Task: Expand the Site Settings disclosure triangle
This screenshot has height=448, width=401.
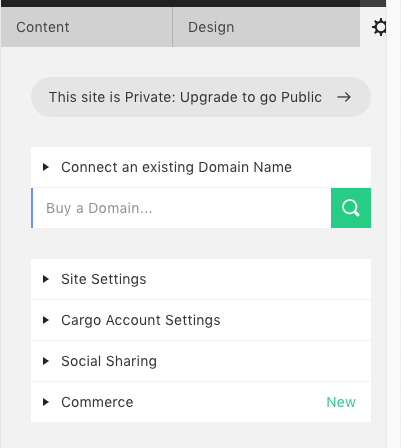Action: click(46, 279)
